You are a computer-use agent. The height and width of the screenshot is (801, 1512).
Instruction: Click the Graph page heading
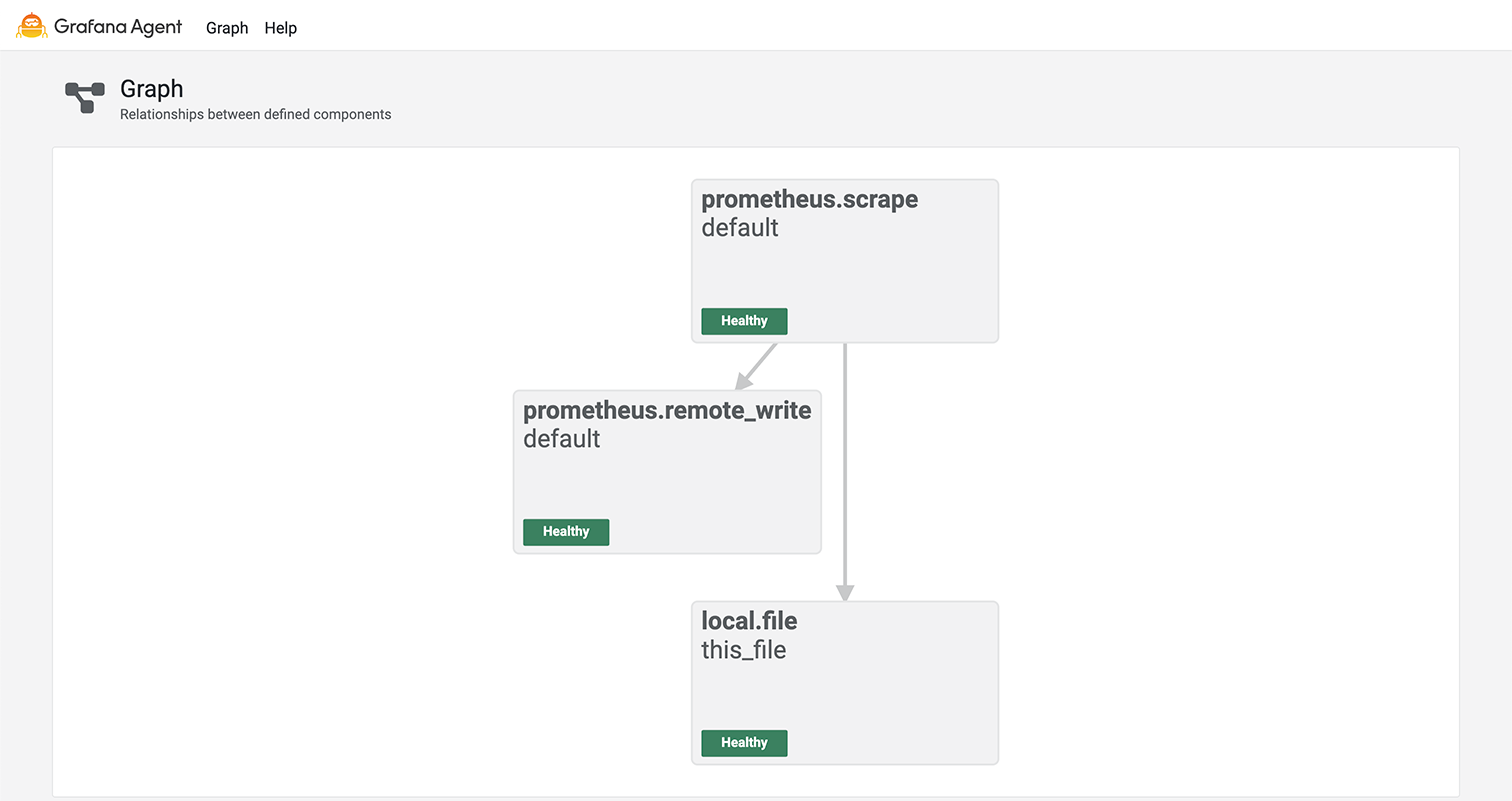(x=151, y=89)
